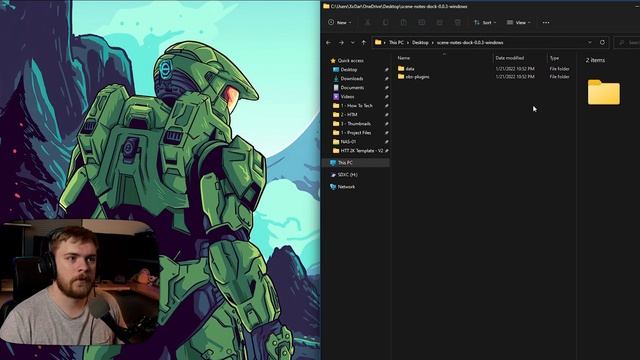Open the recent locations chevron
The height and width of the screenshot is (360, 640).
click(x=353, y=42)
